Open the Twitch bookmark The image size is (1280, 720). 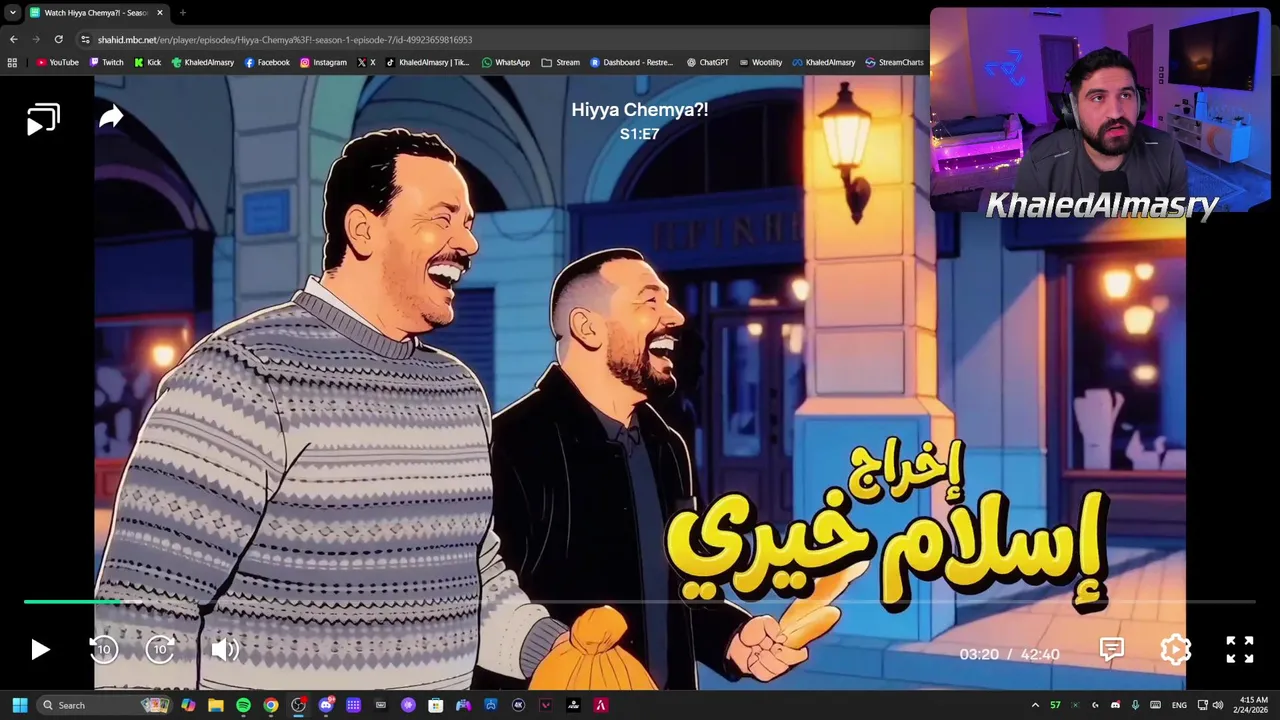click(x=106, y=62)
